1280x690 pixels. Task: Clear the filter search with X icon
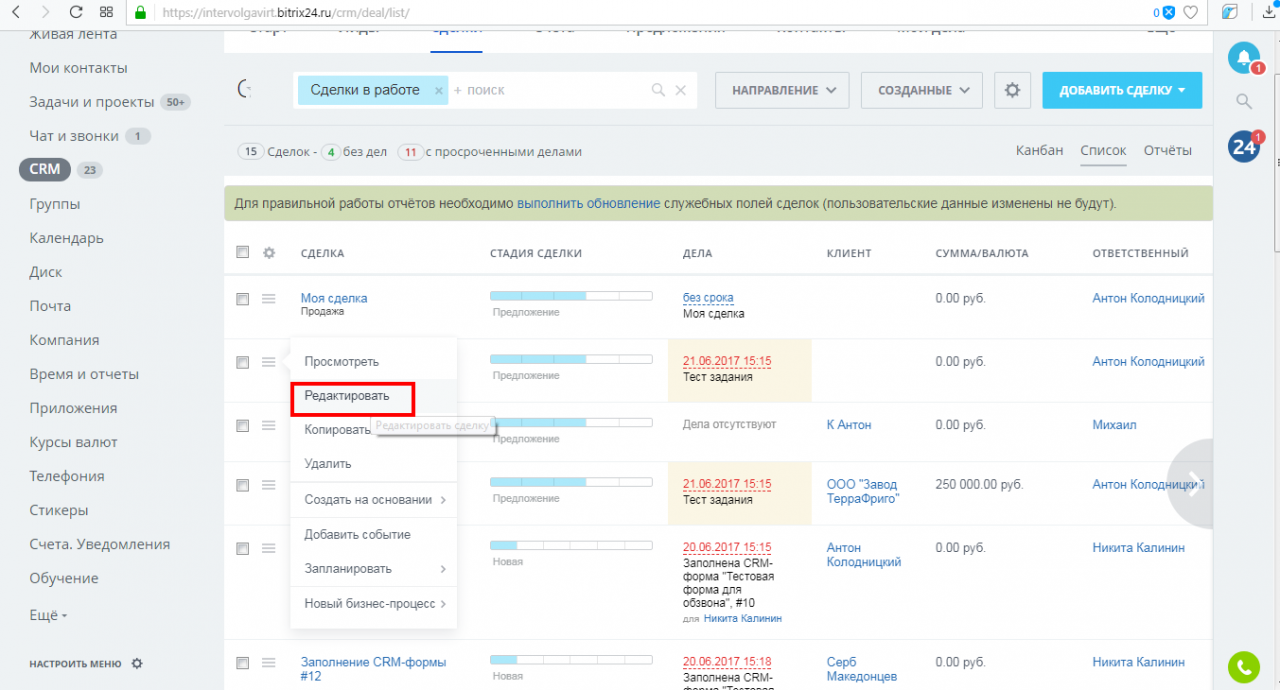(x=681, y=90)
